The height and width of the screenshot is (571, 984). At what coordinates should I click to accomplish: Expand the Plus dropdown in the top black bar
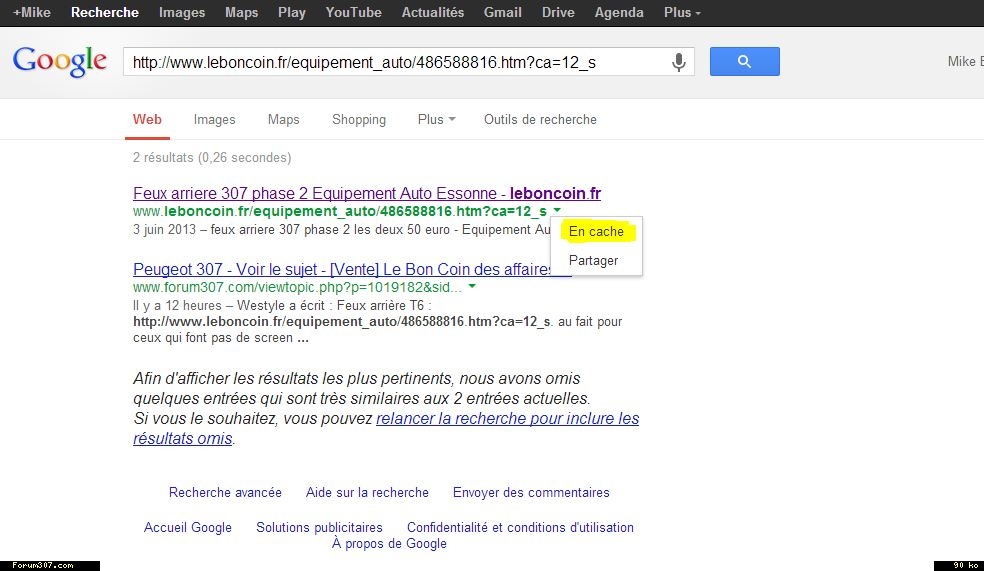click(x=682, y=13)
